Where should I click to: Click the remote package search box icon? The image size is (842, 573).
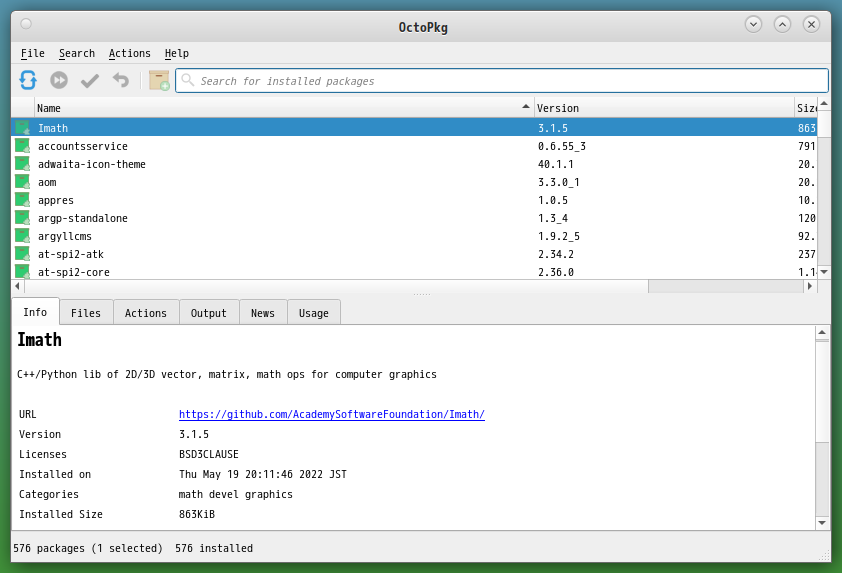[x=159, y=81]
